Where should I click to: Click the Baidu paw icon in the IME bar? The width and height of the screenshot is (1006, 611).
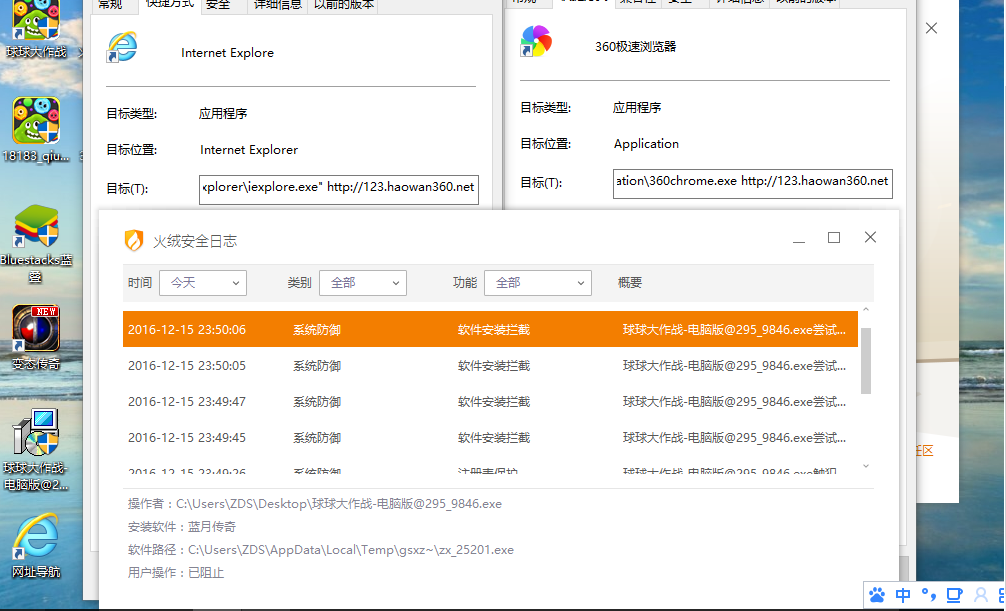click(x=877, y=595)
